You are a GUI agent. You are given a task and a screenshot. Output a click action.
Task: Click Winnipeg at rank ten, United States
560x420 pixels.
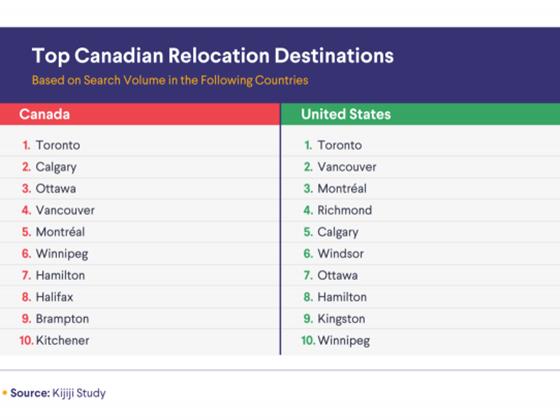344,341
